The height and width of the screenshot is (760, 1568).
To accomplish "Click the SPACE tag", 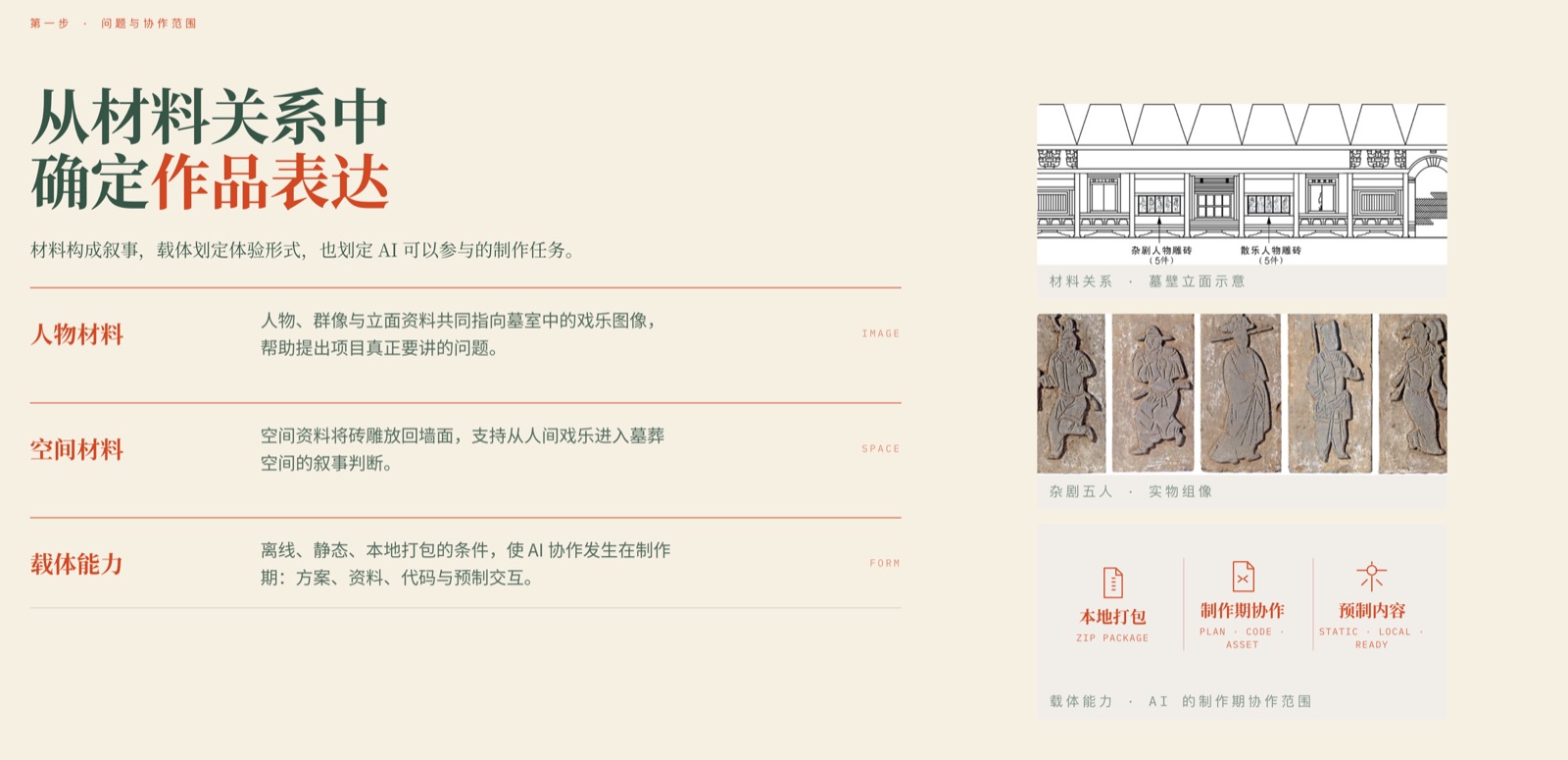I will [x=881, y=448].
